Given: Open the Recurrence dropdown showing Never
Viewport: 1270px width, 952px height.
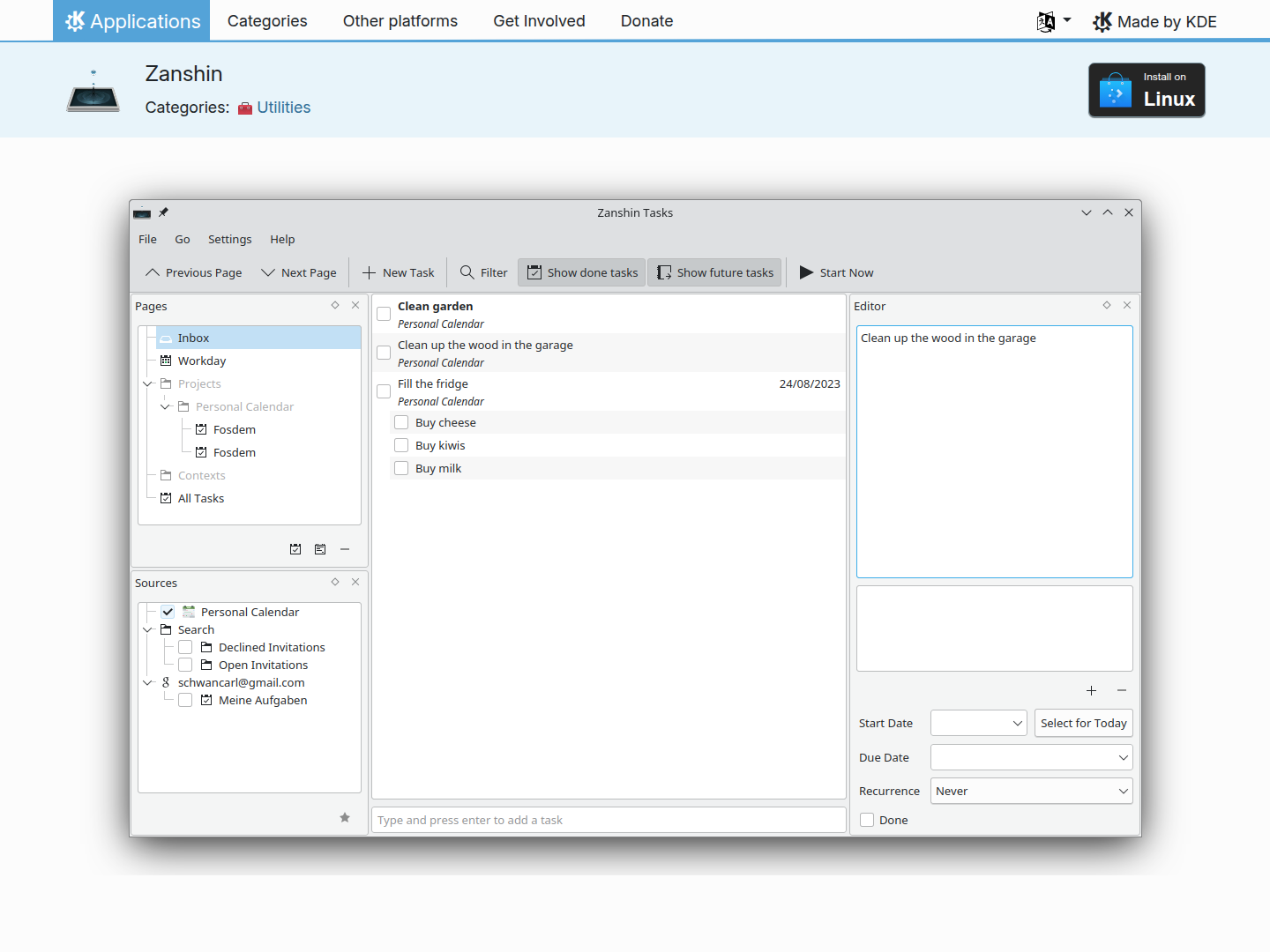Looking at the screenshot, I should pyautogui.click(x=1032, y=791).
